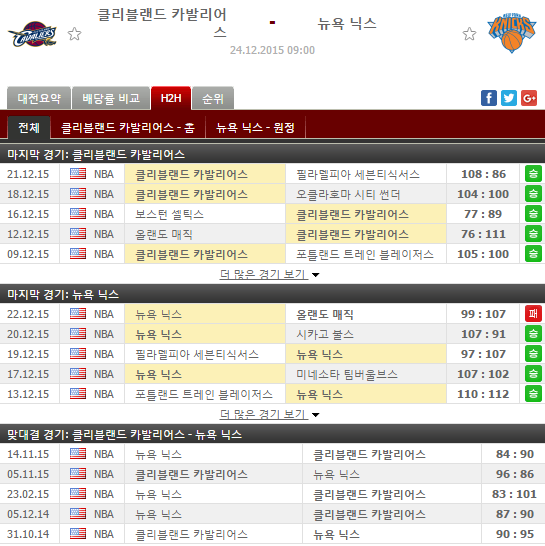
Task: Filter by 클리블랜드 카발리어스 - 홈 games
Action: (128, 128)
